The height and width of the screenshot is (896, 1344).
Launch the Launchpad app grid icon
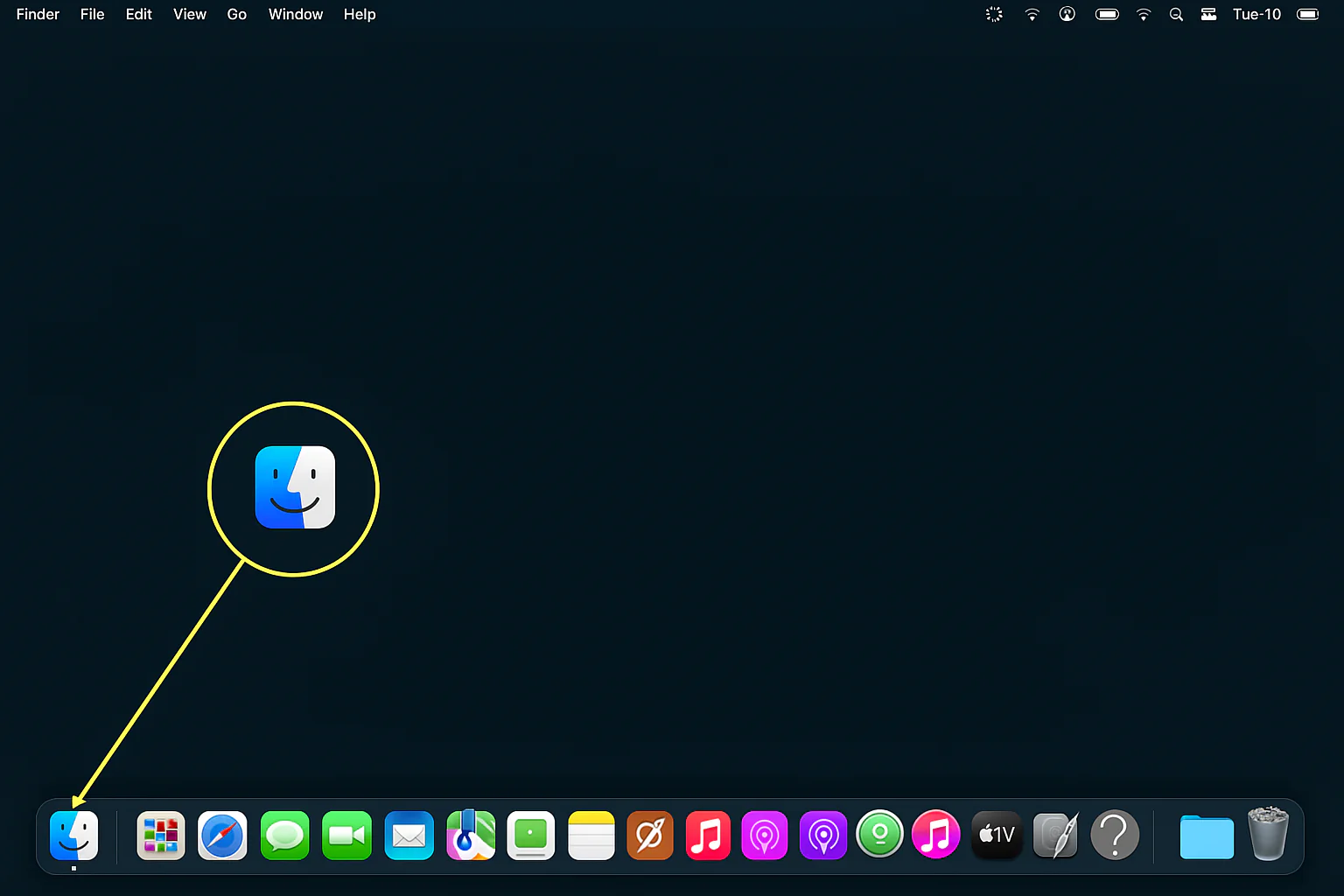tap(161, 836)
